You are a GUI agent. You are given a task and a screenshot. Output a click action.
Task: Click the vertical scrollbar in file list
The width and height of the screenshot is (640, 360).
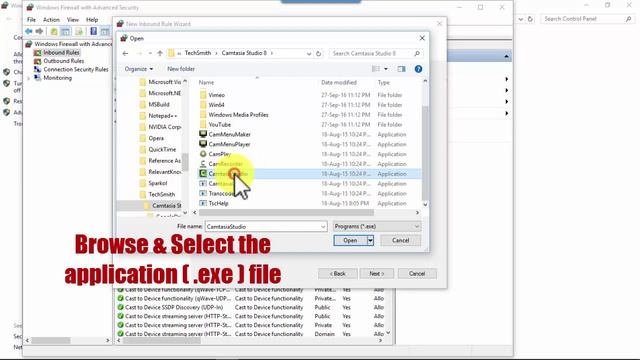tap(425, 153)
